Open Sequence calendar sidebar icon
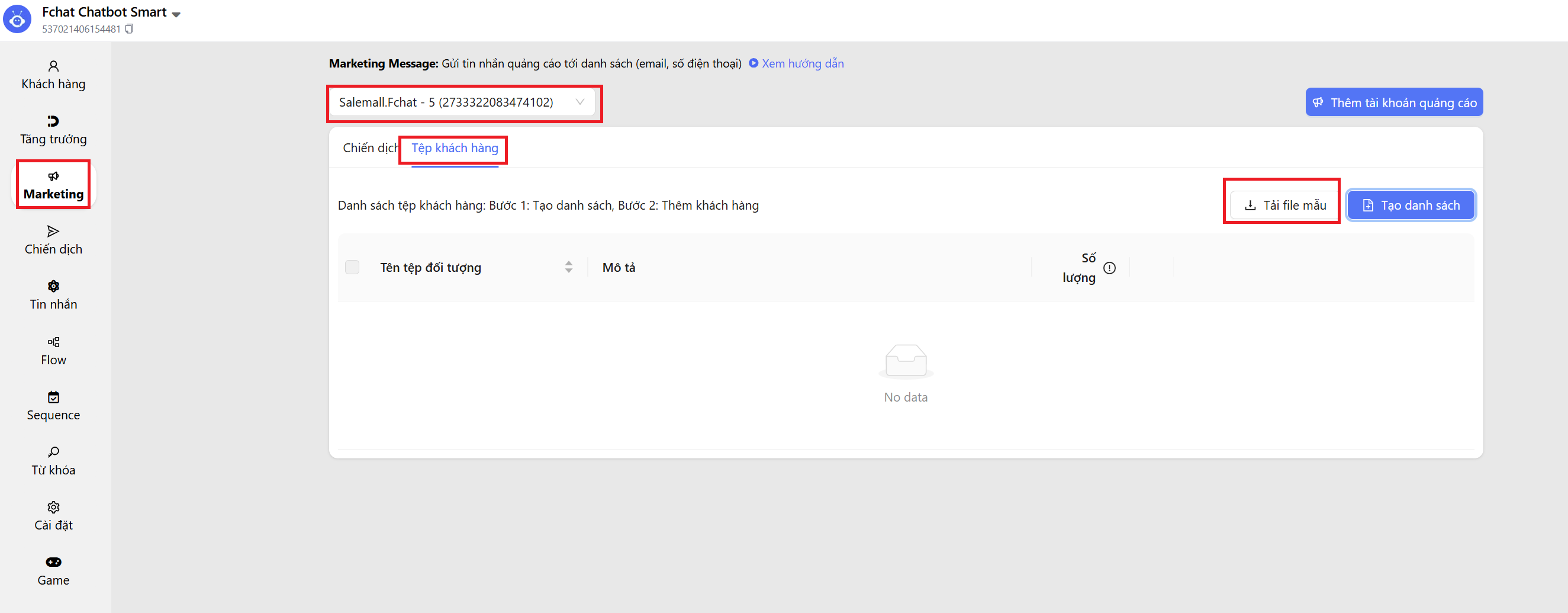This screenshot has height=613, width=1568. [x=53, y=397]
